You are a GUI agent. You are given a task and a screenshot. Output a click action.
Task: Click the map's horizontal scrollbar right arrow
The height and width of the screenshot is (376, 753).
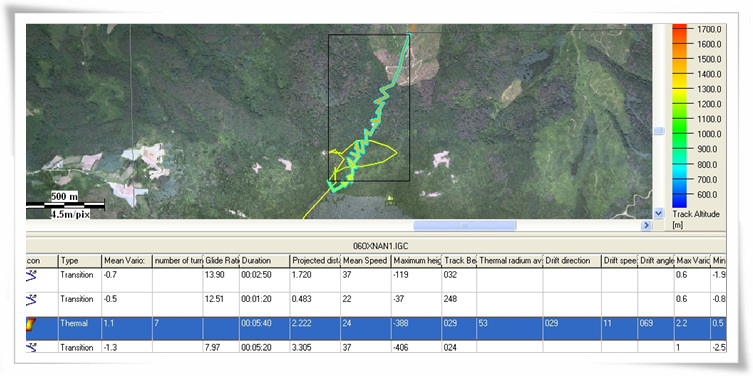(x=646, y=225)
